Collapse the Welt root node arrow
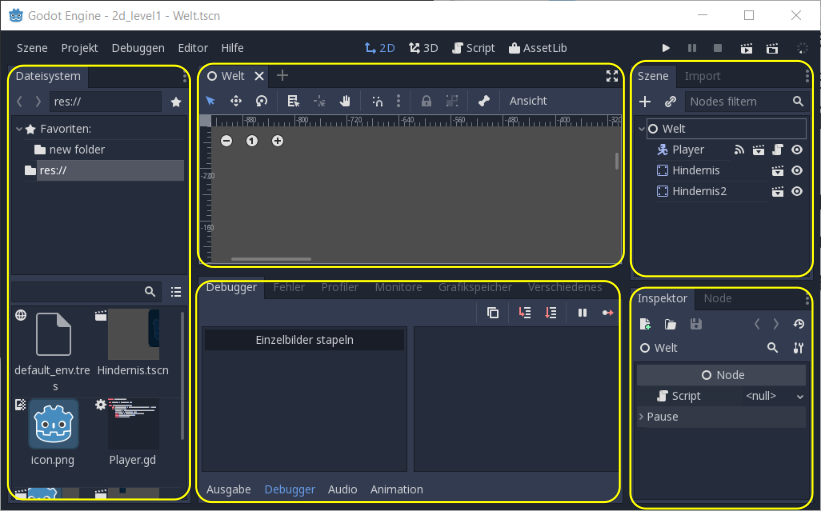Image resolution: width=821 pixels, height=511 pixels. click(642, 129)
